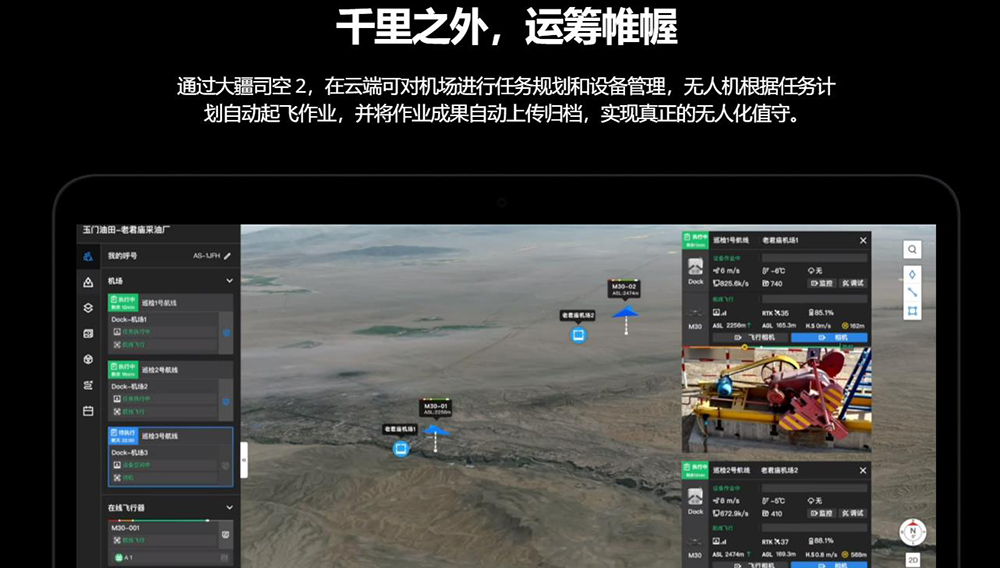The width and height of the screenshot is (1000, 568).
Task: Click the 老君庙机场2 dock marker on map
Action: tap(578, 335)
